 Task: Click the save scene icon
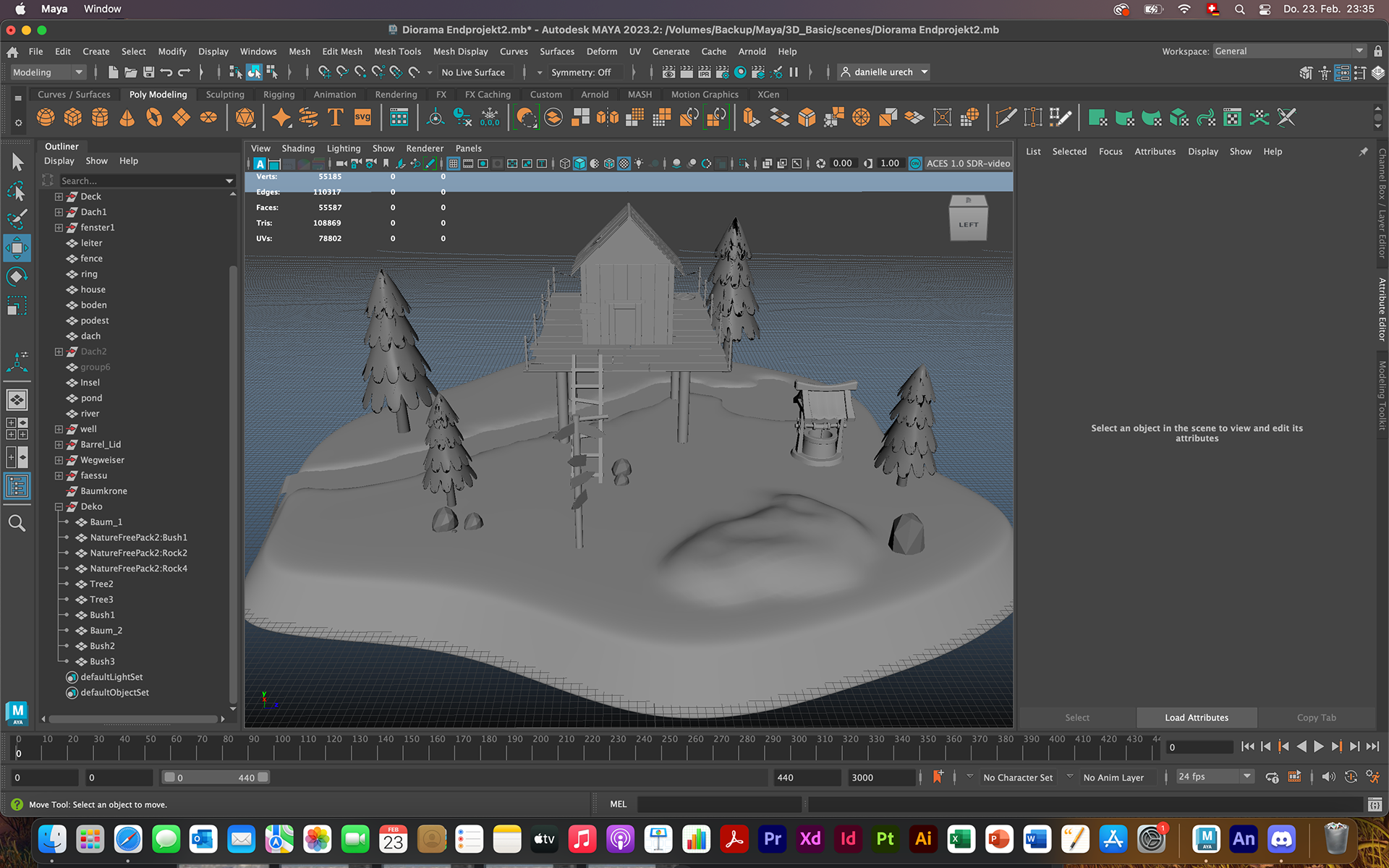(x=148, y=72)
